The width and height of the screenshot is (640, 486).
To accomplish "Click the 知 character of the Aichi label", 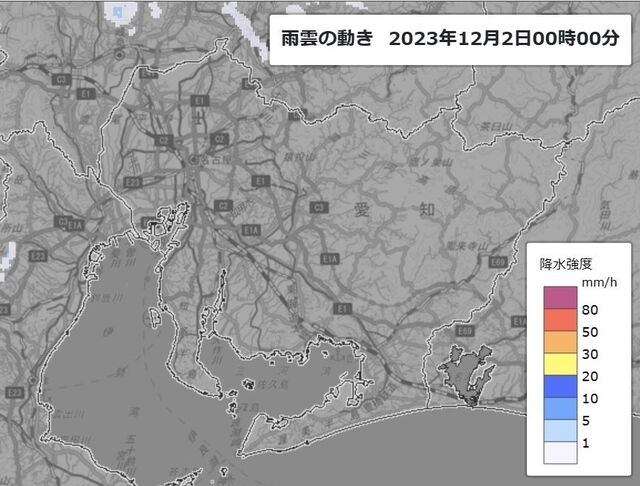I will 427,209.
